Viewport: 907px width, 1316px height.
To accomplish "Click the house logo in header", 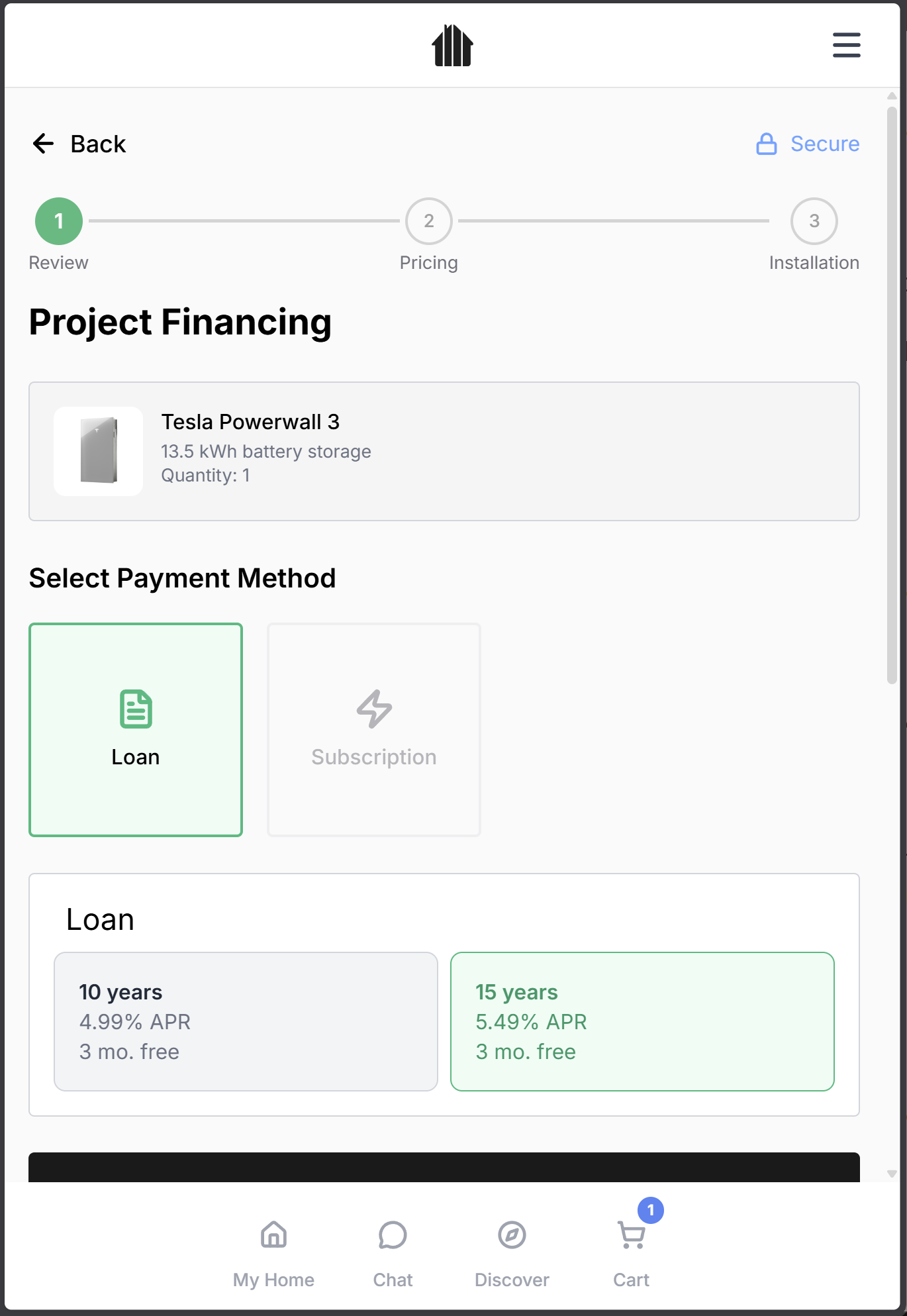I will pos(452,46).
